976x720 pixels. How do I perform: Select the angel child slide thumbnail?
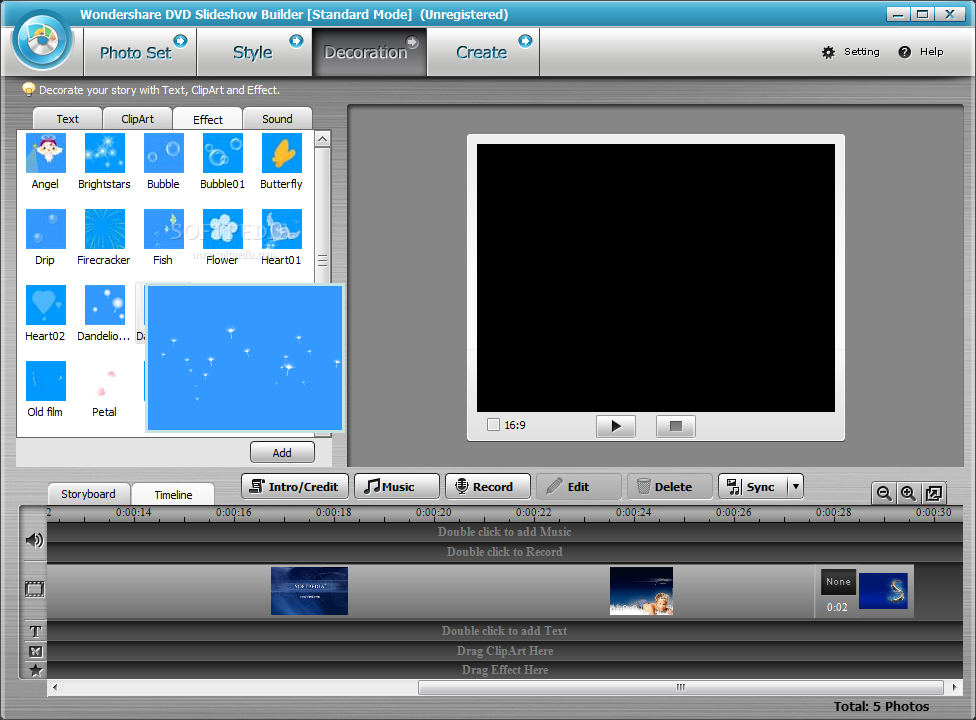coord(641,591)
